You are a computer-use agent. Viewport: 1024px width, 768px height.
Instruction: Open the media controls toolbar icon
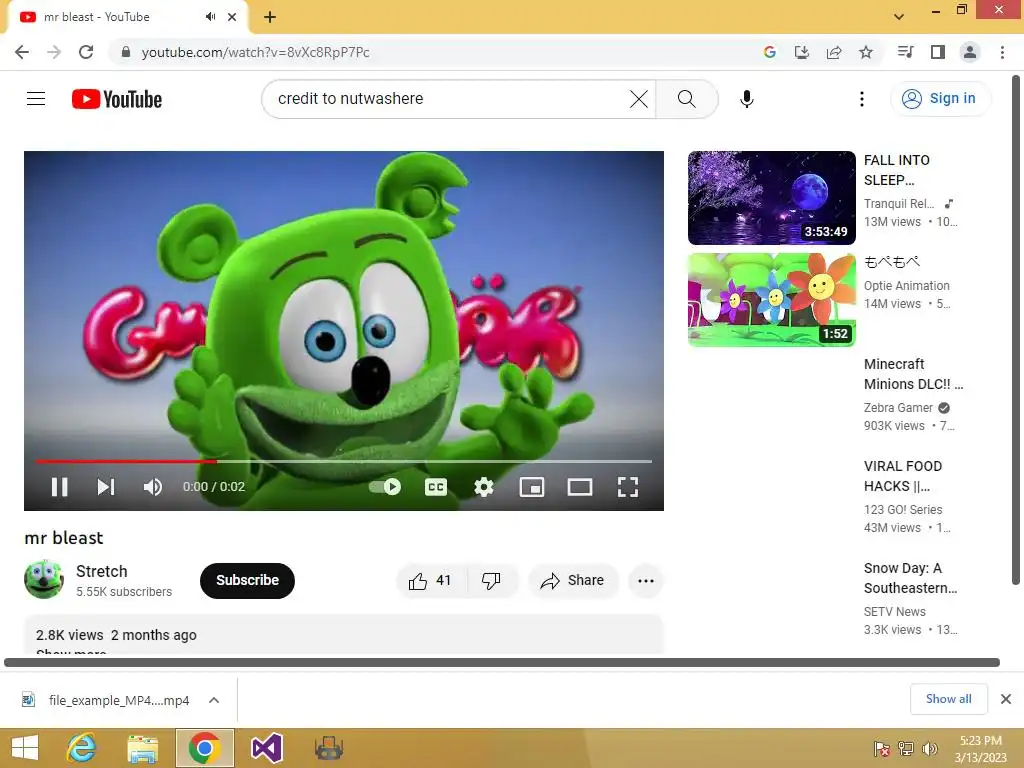[905, 52]
